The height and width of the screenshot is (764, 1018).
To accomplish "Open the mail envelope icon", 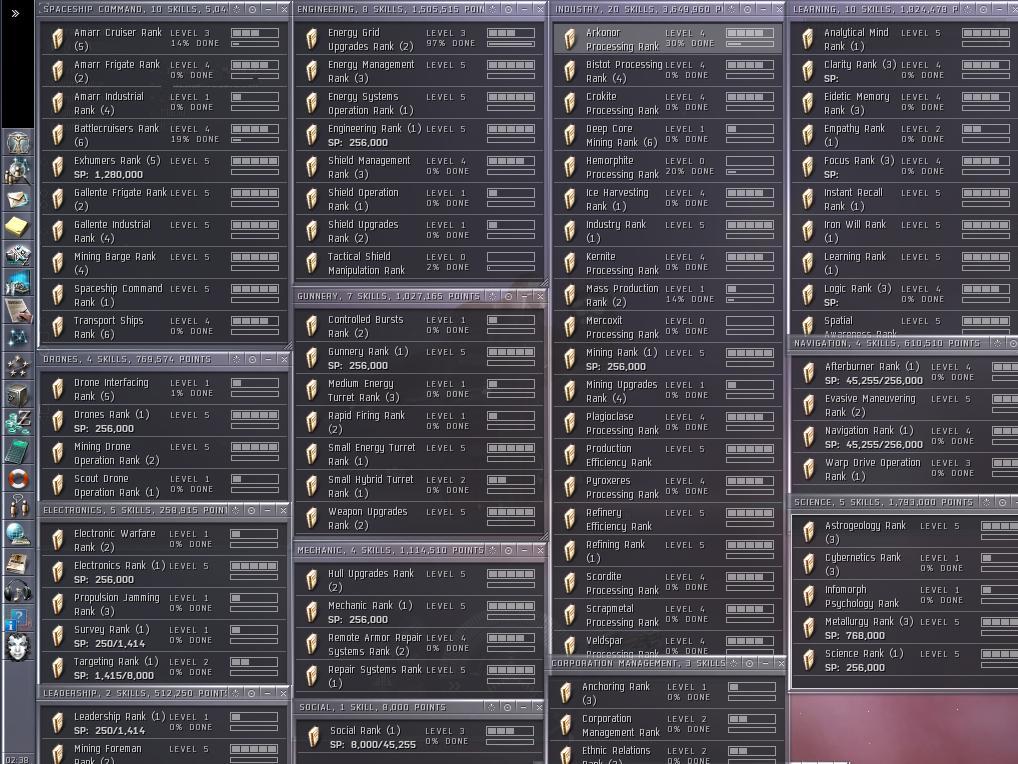I will pyautogui.click(x=18, y=199).
